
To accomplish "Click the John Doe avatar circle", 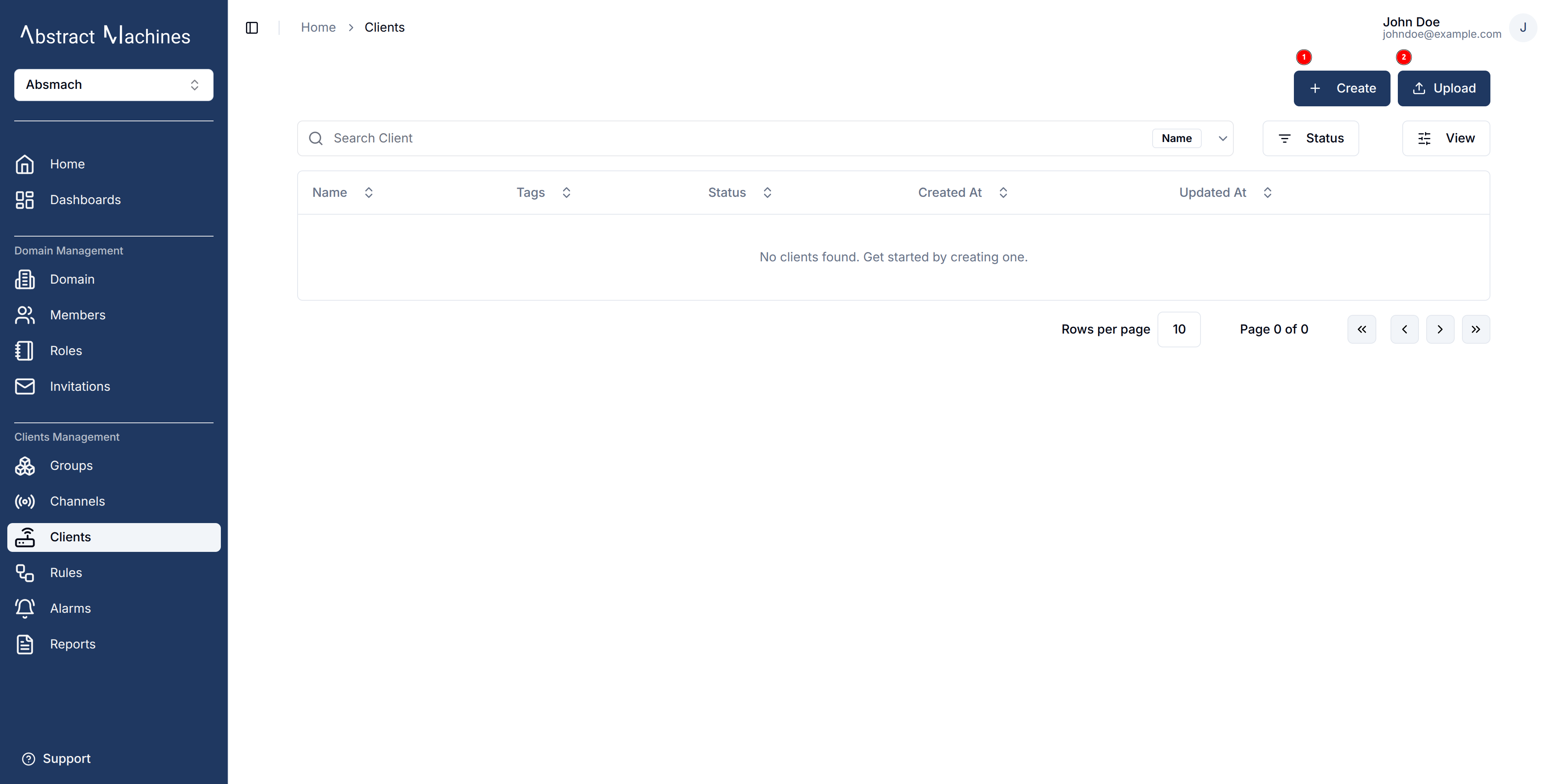I will [1523, 28].
